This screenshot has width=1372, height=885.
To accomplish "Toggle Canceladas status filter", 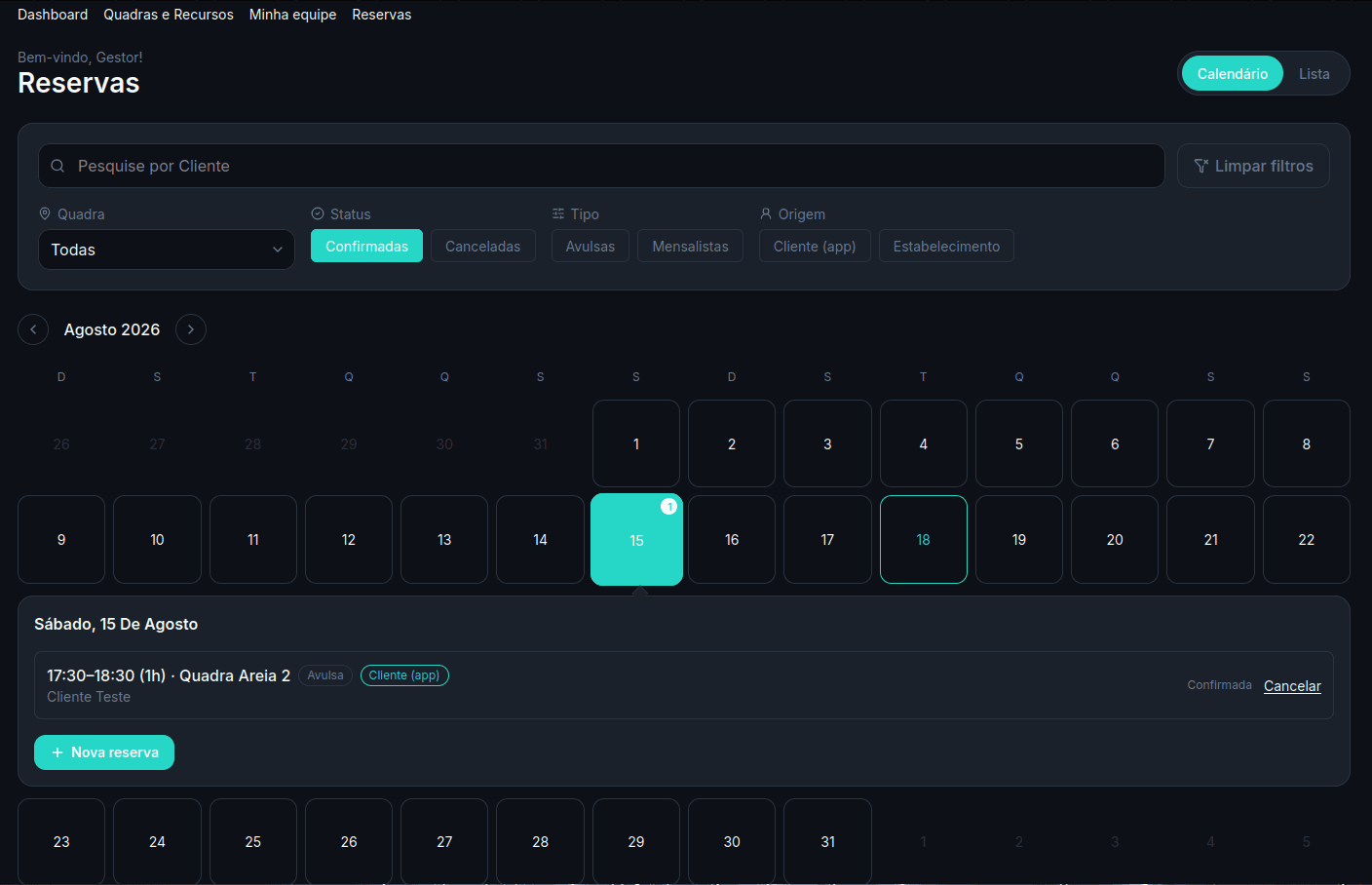I will pyautogui.click(x=483, y=246).
